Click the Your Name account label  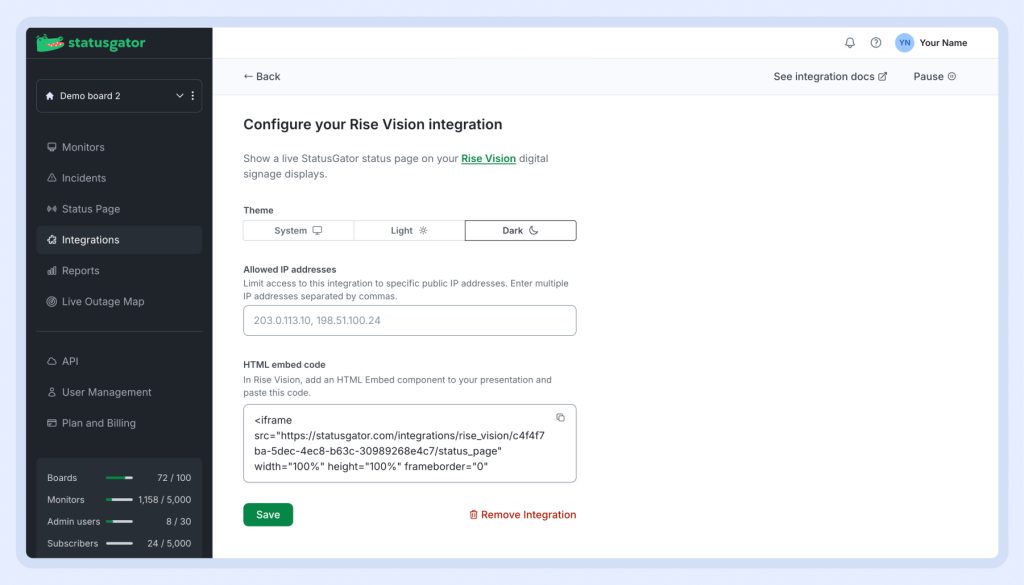pos(943,42)
